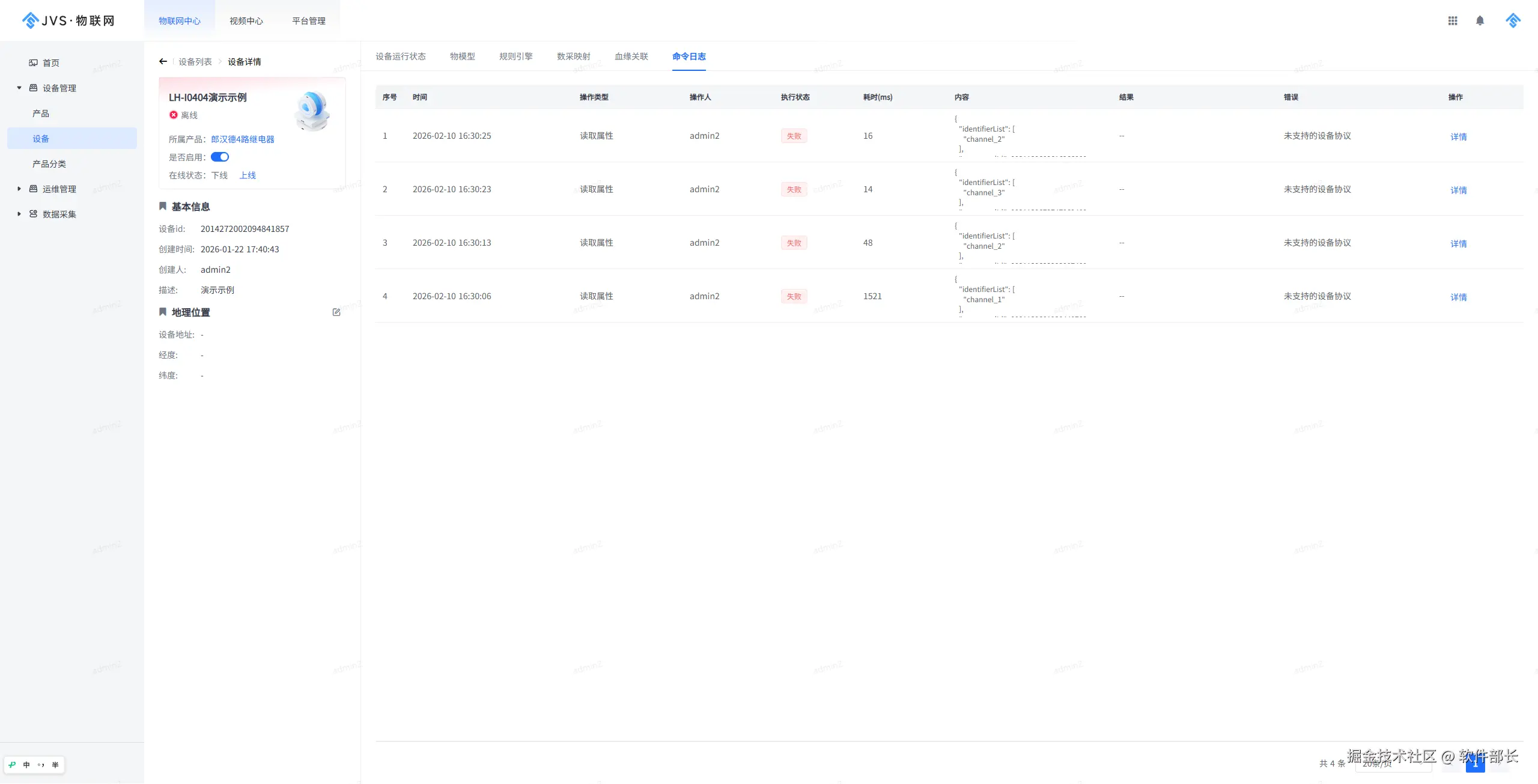Open the apps grid icon
1538x784 pixels.
coord(1453,20)
